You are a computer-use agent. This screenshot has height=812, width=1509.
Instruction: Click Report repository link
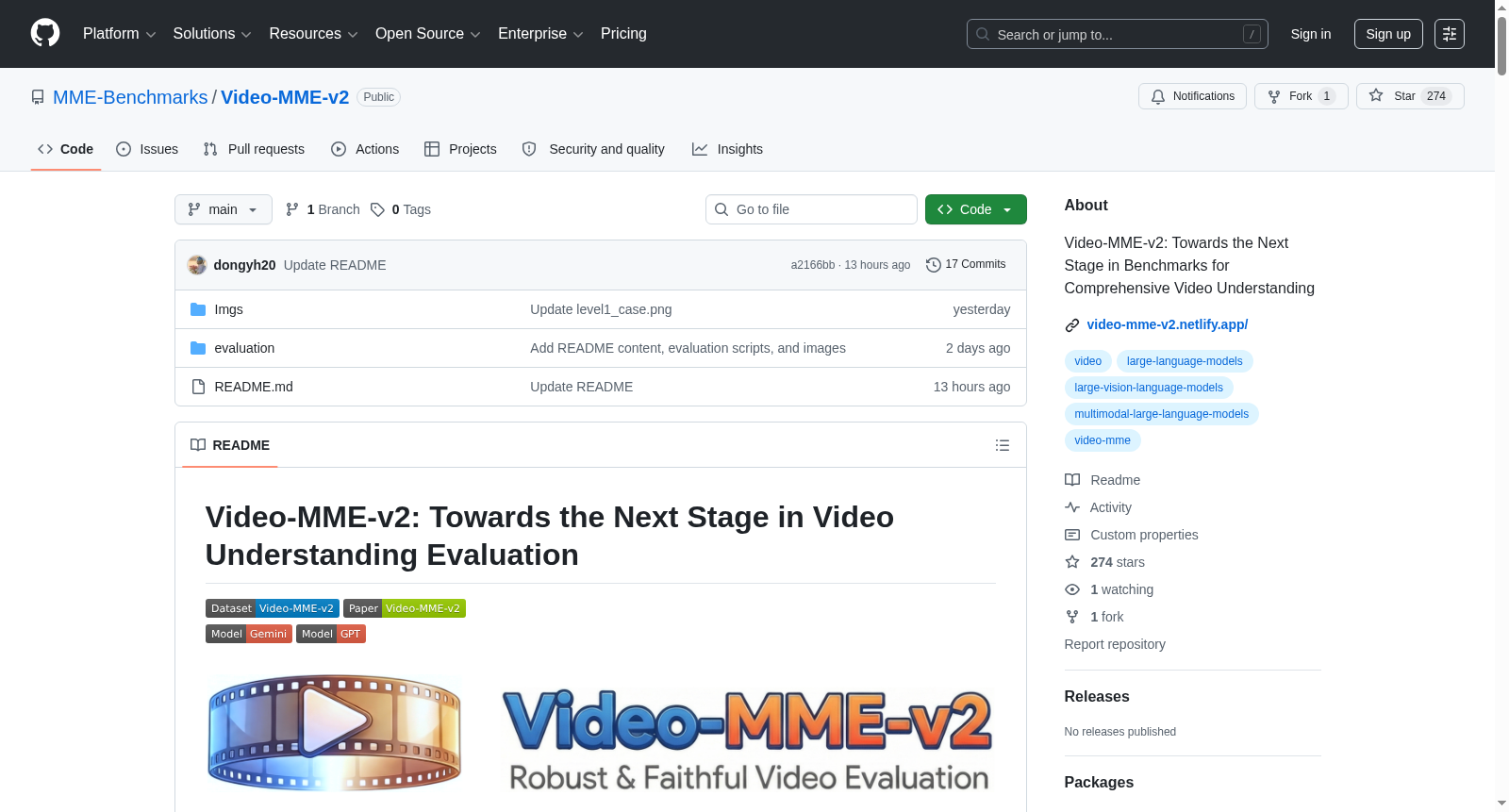[1115, 644]
